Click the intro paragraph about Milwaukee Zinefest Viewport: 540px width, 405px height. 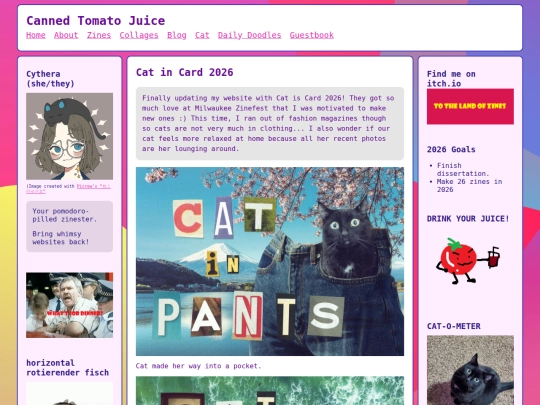point(270,123)
